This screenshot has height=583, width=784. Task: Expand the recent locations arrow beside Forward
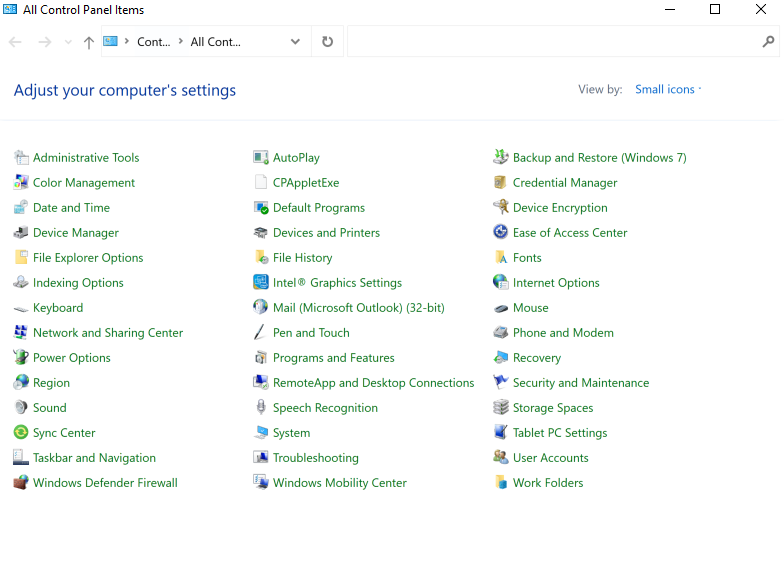68,42
